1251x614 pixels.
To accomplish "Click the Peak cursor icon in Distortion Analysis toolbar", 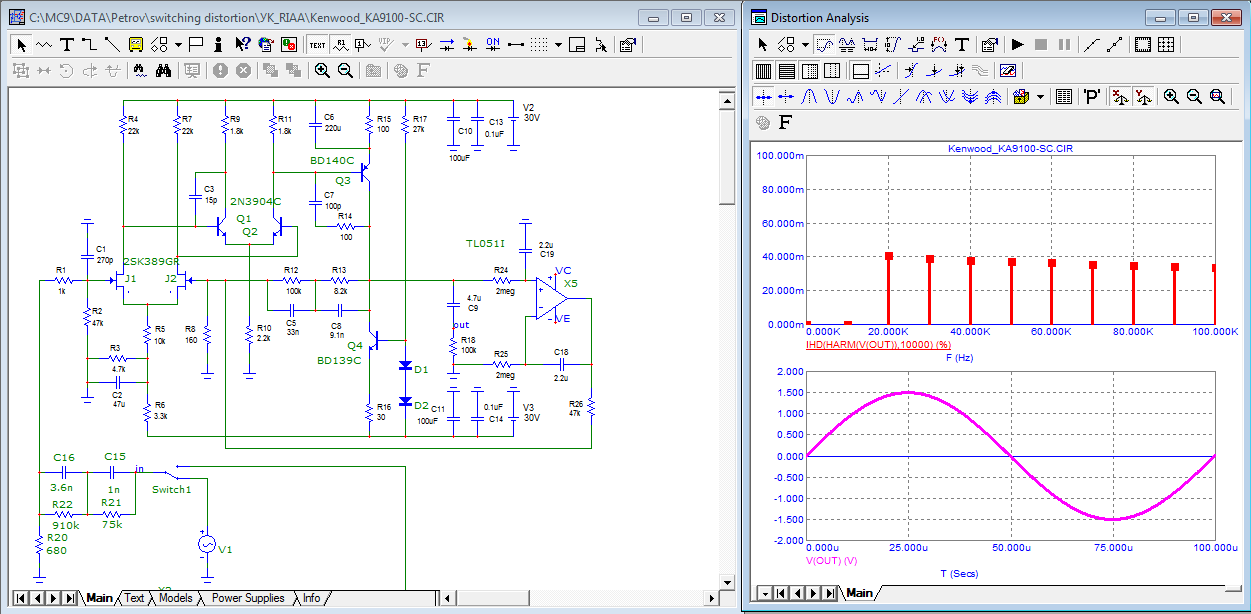I will pos(808,97).
